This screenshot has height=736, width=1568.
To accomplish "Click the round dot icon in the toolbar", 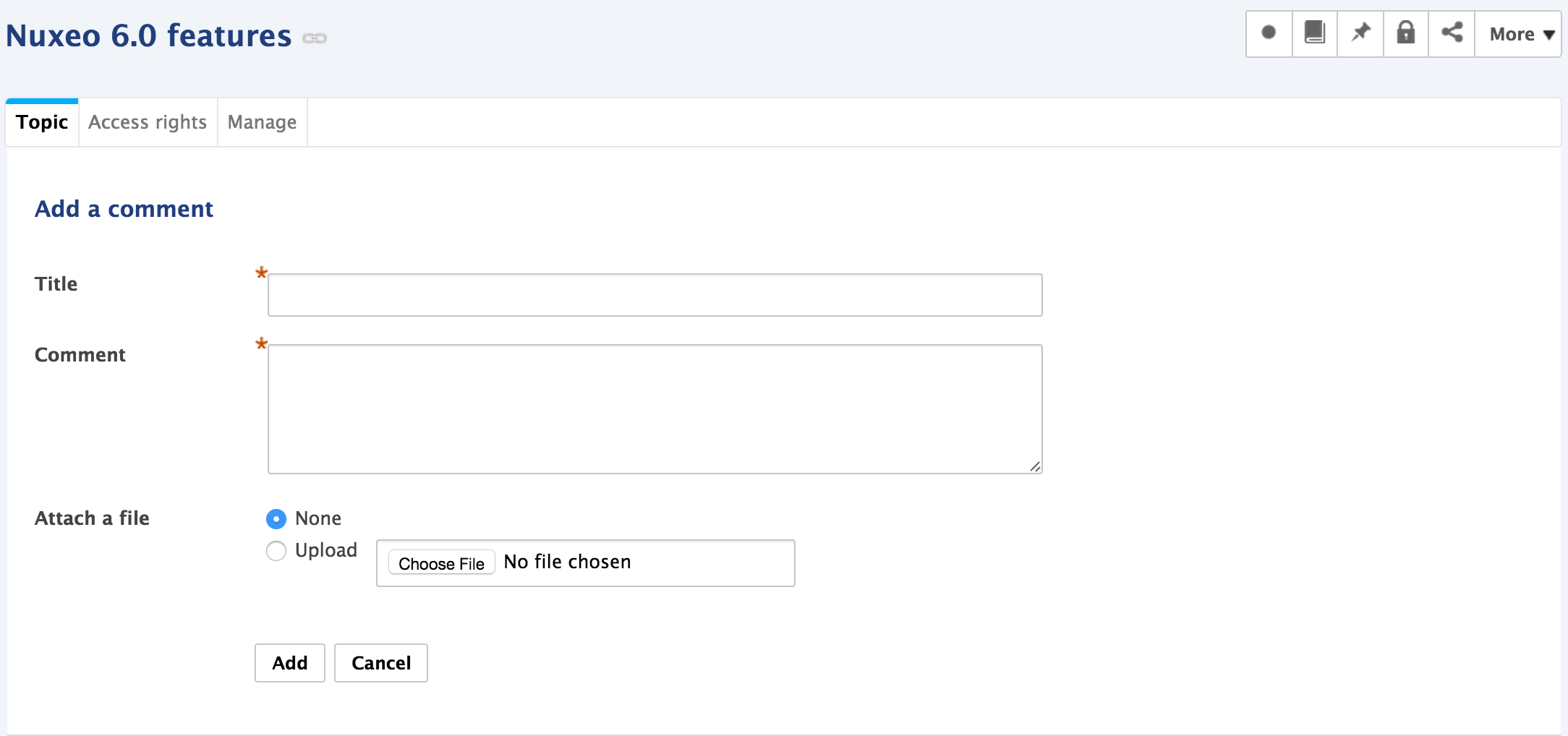I will (1269, 33).
